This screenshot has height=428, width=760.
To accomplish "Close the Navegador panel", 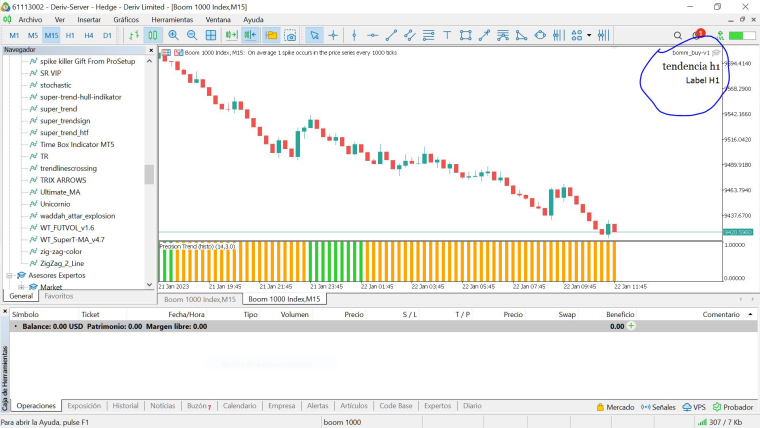I will coord(151,50).
